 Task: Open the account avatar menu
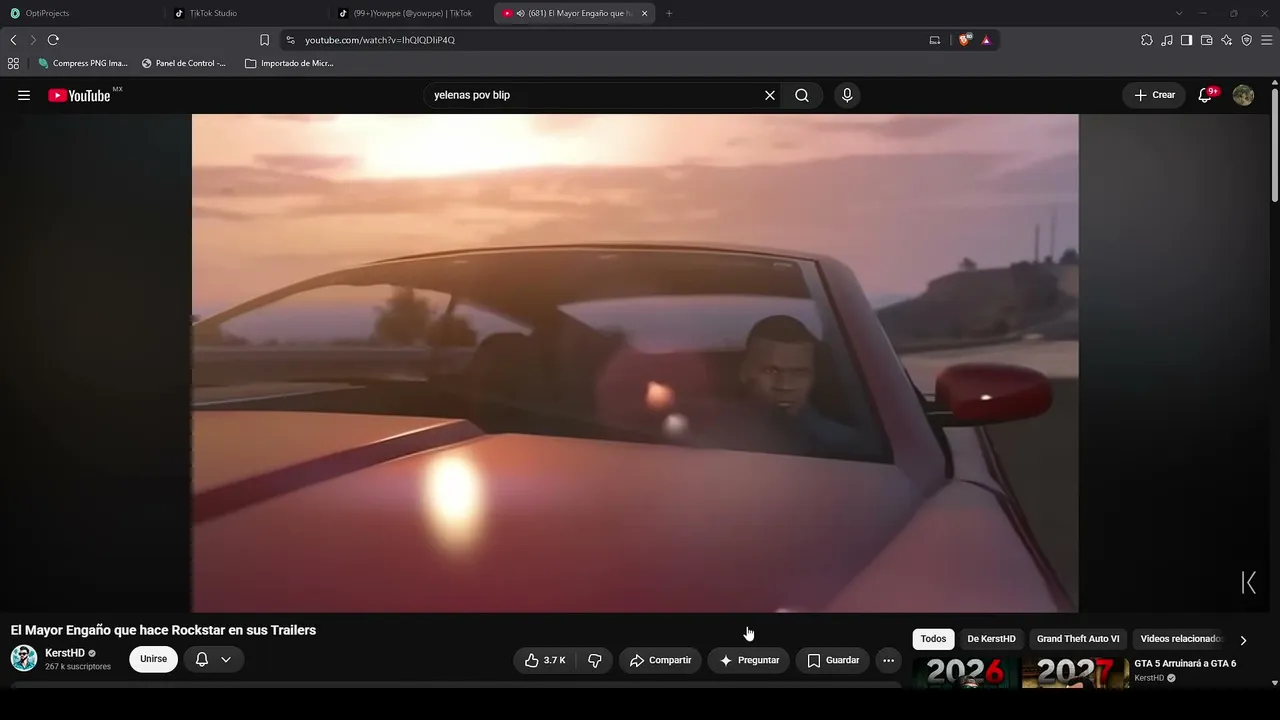[1243, 95]
